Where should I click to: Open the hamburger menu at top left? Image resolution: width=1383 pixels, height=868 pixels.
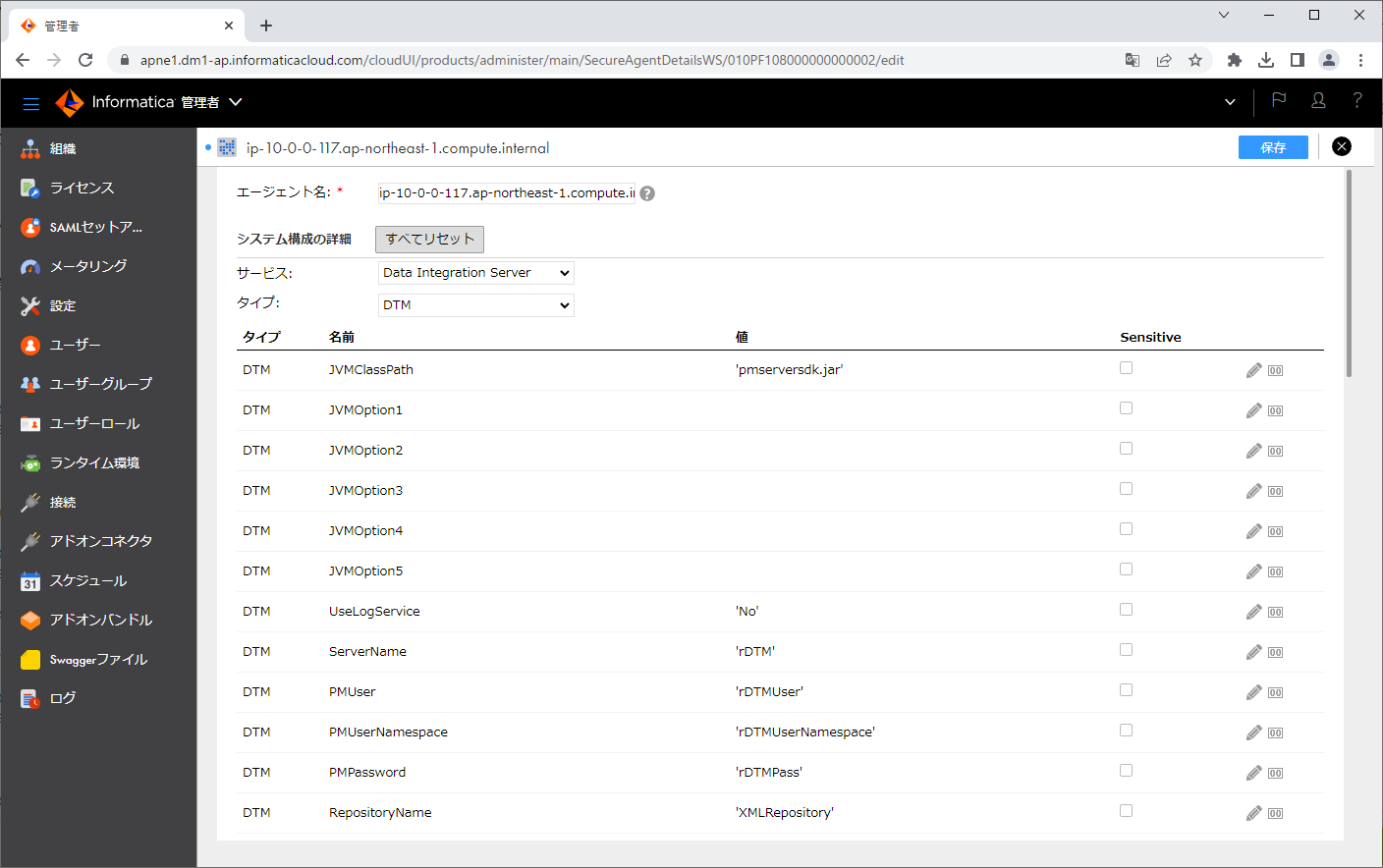coord(30,103)
